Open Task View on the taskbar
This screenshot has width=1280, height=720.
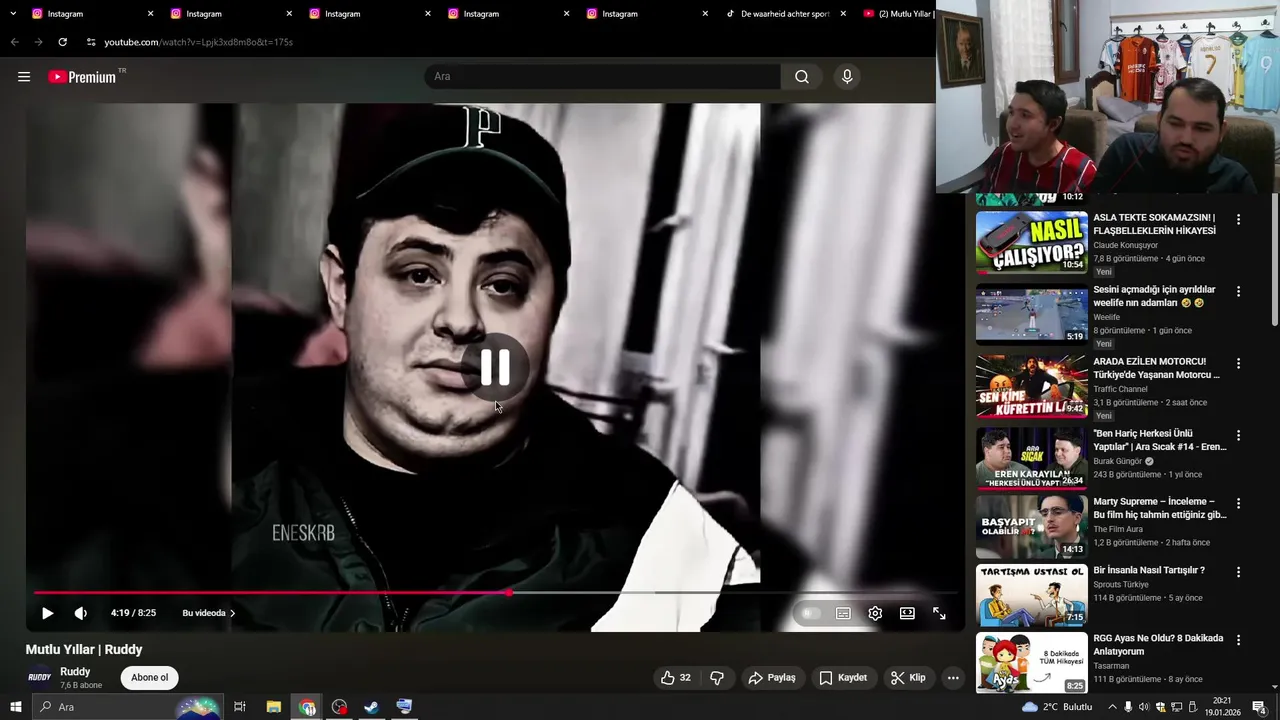coord(240,707)
